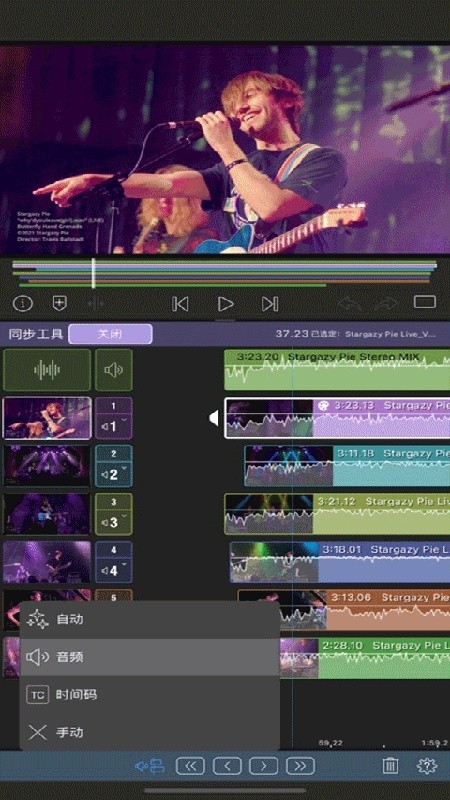Toggle the blue angle number 4 button
Image resolution: width=450 pixels, height=800 pixels.
point(114,550)
